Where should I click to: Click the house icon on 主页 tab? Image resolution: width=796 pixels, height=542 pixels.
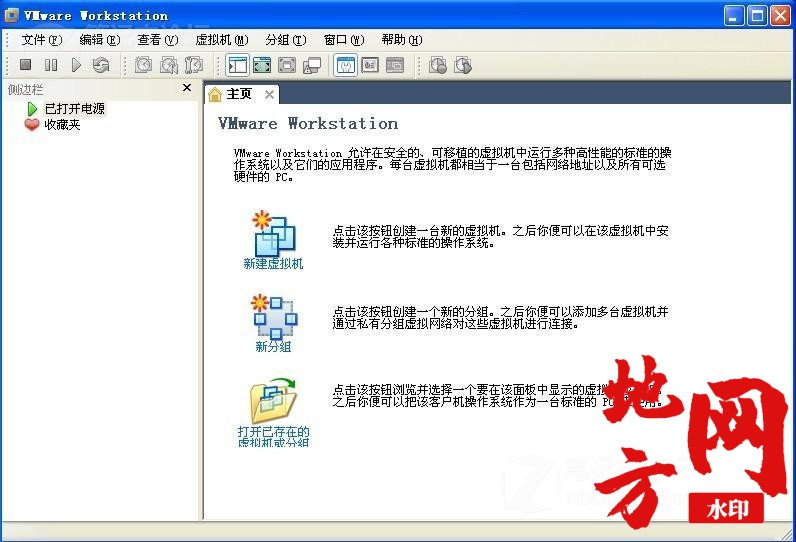pos(215,94)
